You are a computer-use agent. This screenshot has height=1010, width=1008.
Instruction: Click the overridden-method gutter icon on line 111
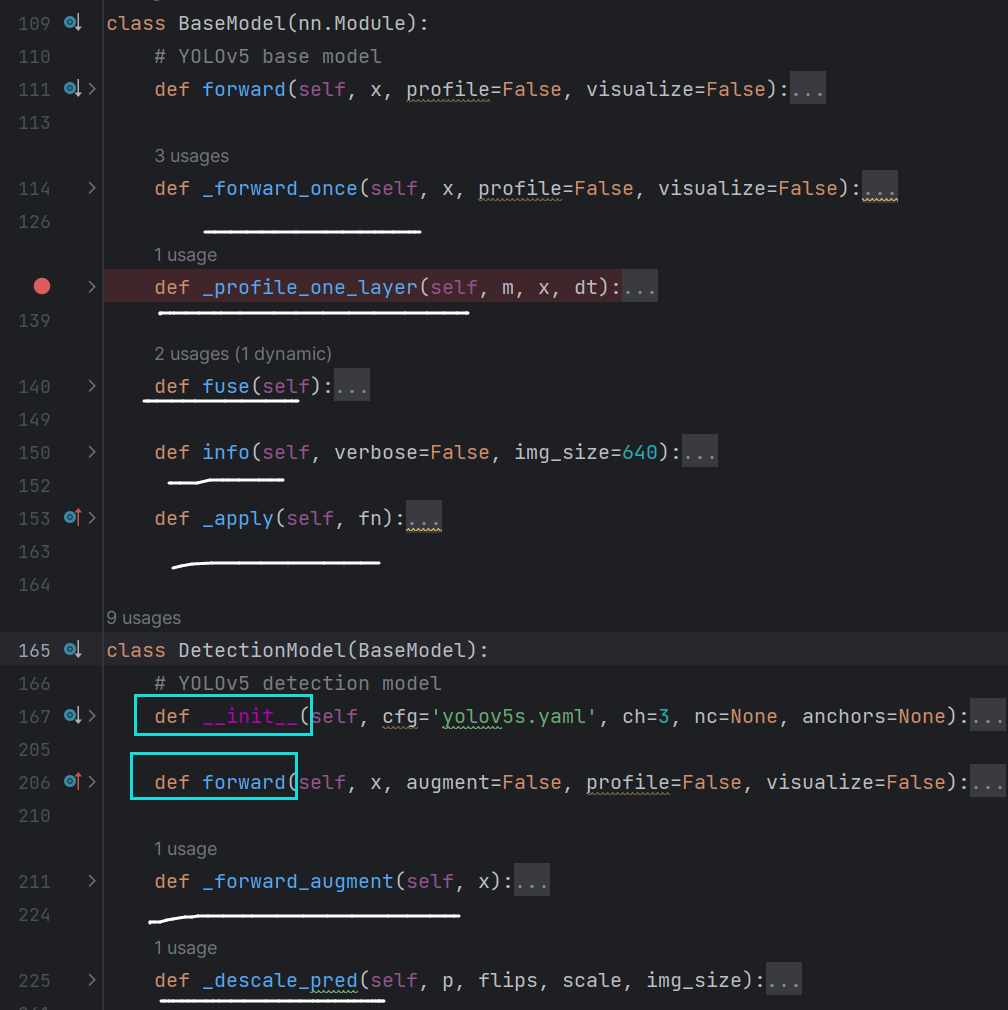73,89
